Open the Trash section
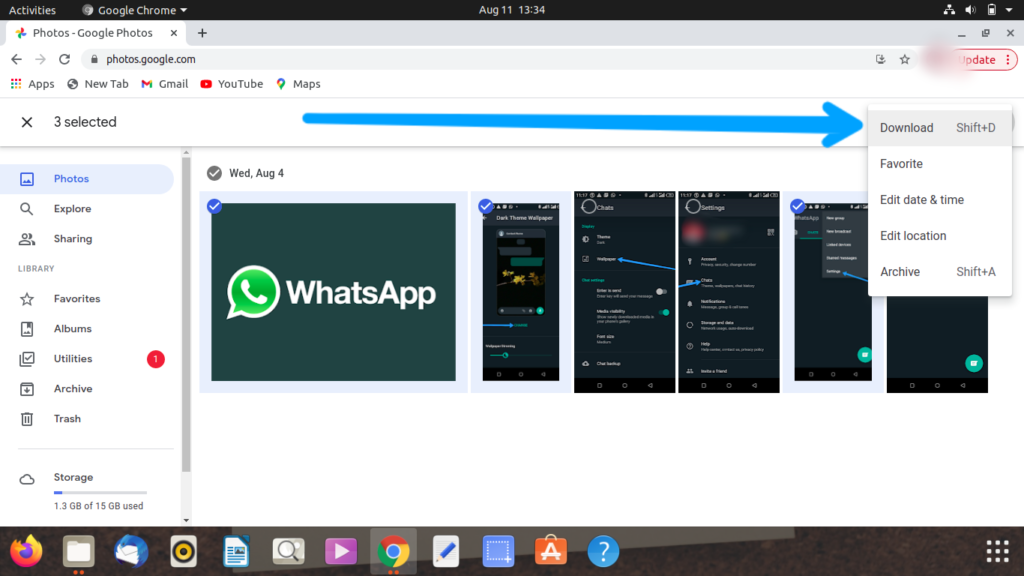Viewport: 1024px width, 576px height. (x=67, y=419)
